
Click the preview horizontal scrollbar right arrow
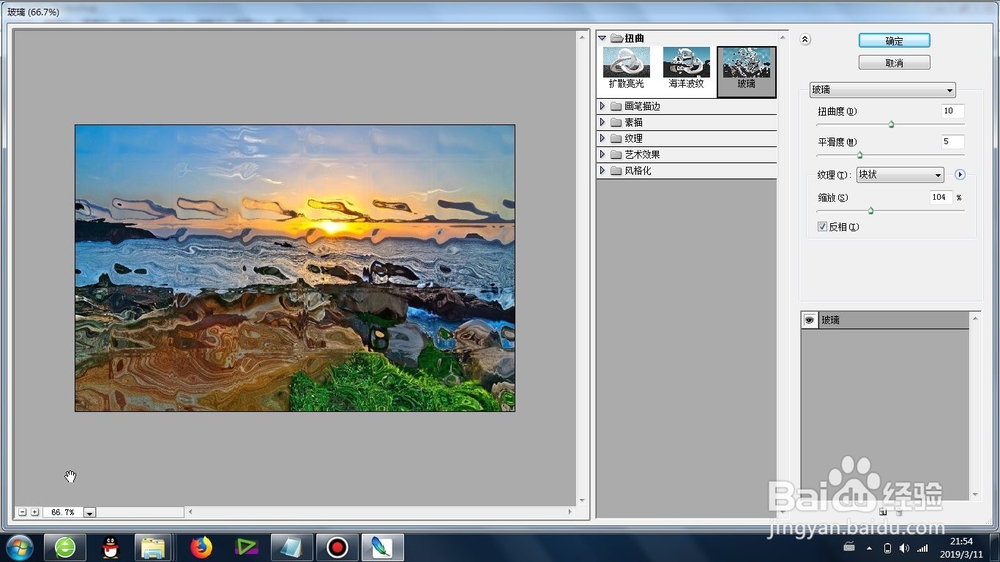[570, 512]
